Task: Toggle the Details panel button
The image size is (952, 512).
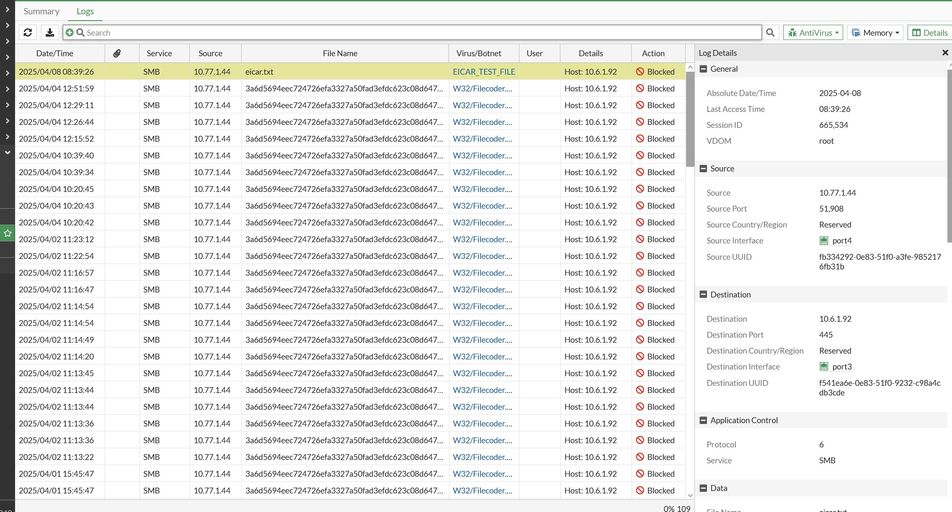Action: click(930, 33)
